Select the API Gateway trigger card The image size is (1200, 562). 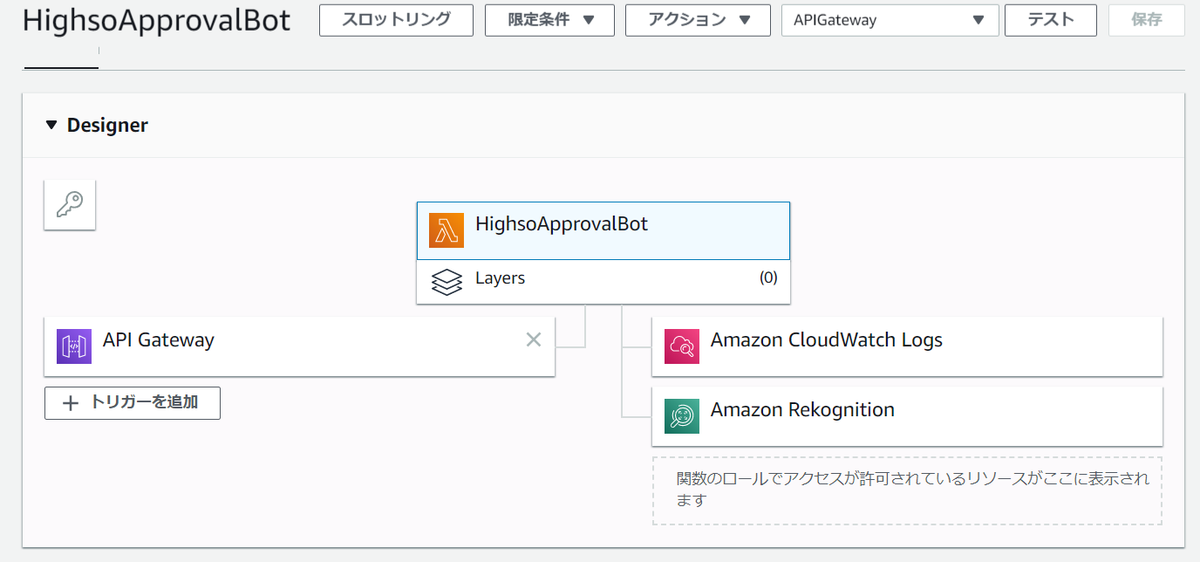(300, 346)
